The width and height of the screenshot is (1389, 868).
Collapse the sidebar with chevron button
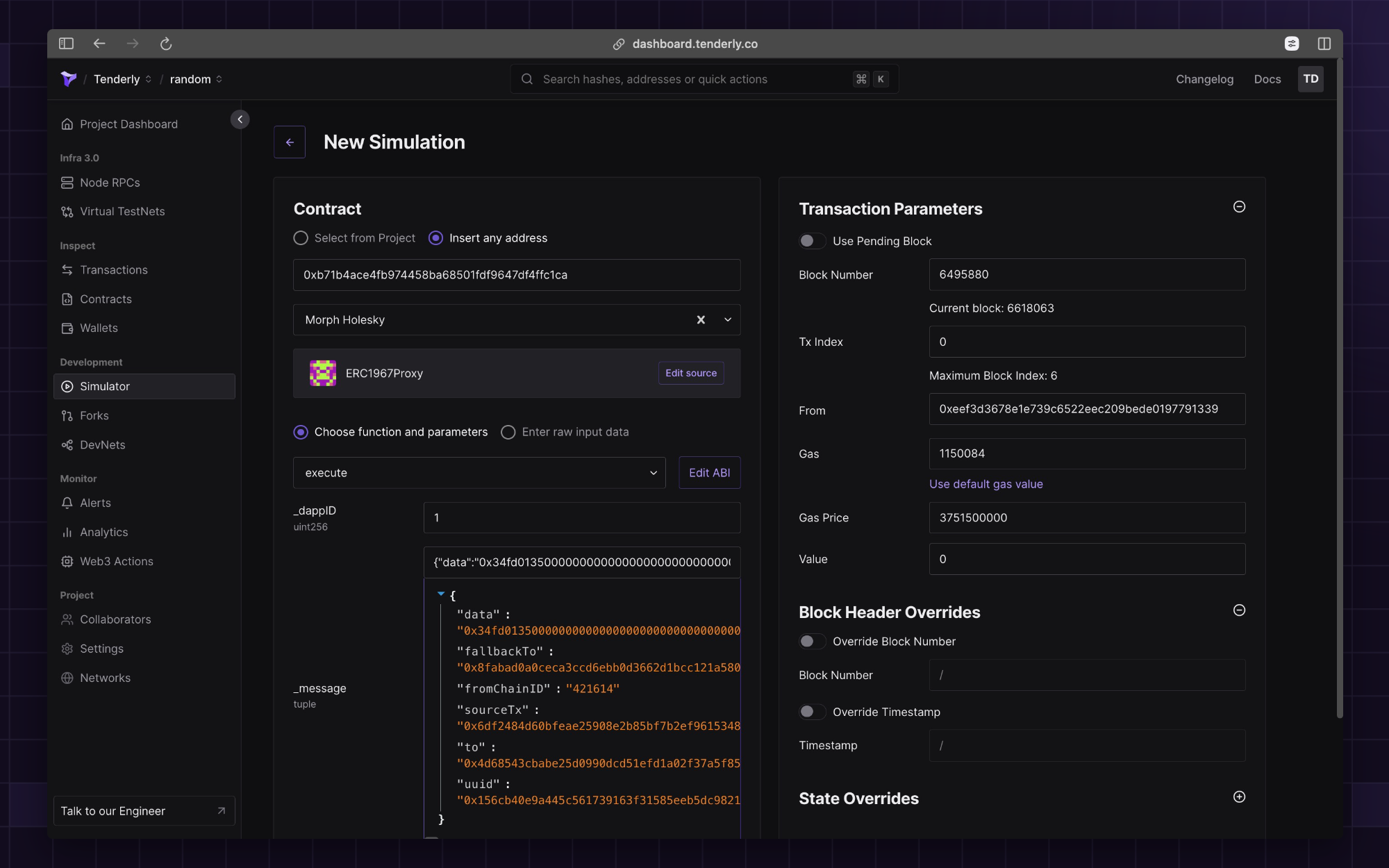[240, 119]
